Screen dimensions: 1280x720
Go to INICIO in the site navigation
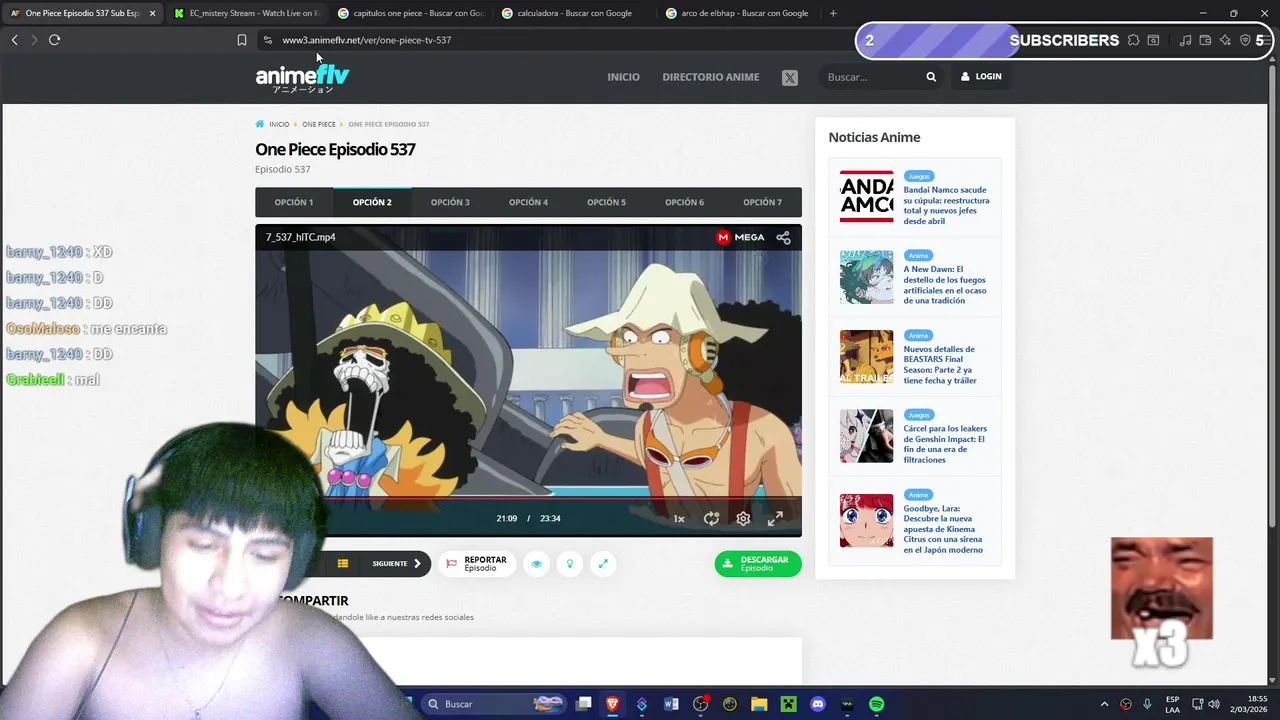[623, 77]
